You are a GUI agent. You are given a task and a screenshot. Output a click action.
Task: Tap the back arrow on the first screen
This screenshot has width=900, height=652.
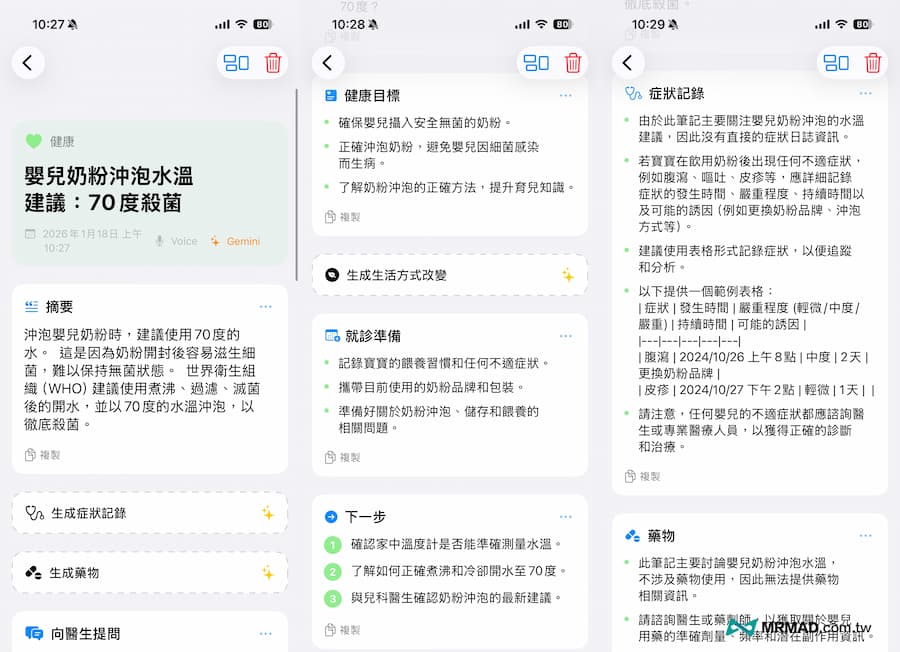pyautogui.click(x=28, y=62)
